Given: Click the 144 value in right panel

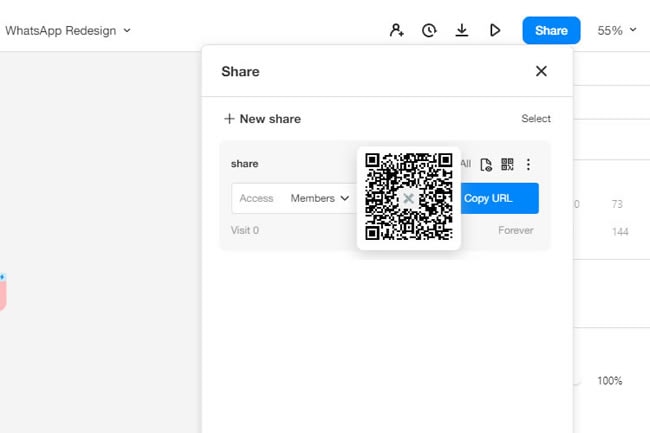Looking at the screenshot, I should (620, 232).
